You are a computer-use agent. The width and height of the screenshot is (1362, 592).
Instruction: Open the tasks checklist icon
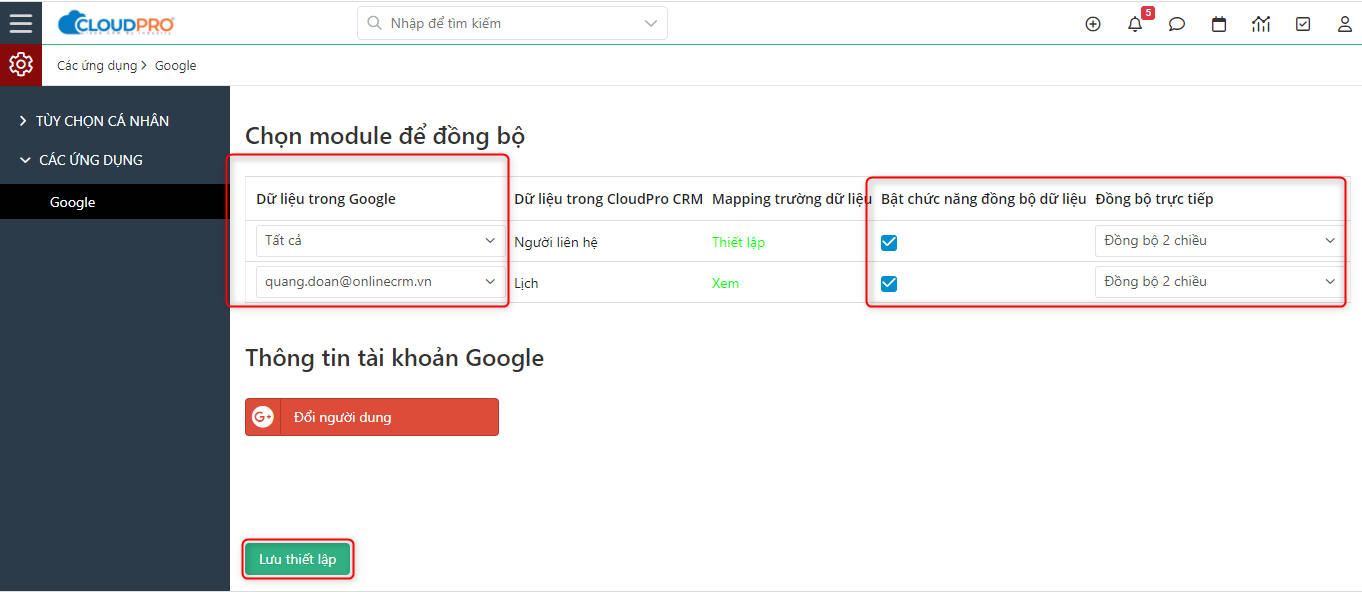[1303, 24]
